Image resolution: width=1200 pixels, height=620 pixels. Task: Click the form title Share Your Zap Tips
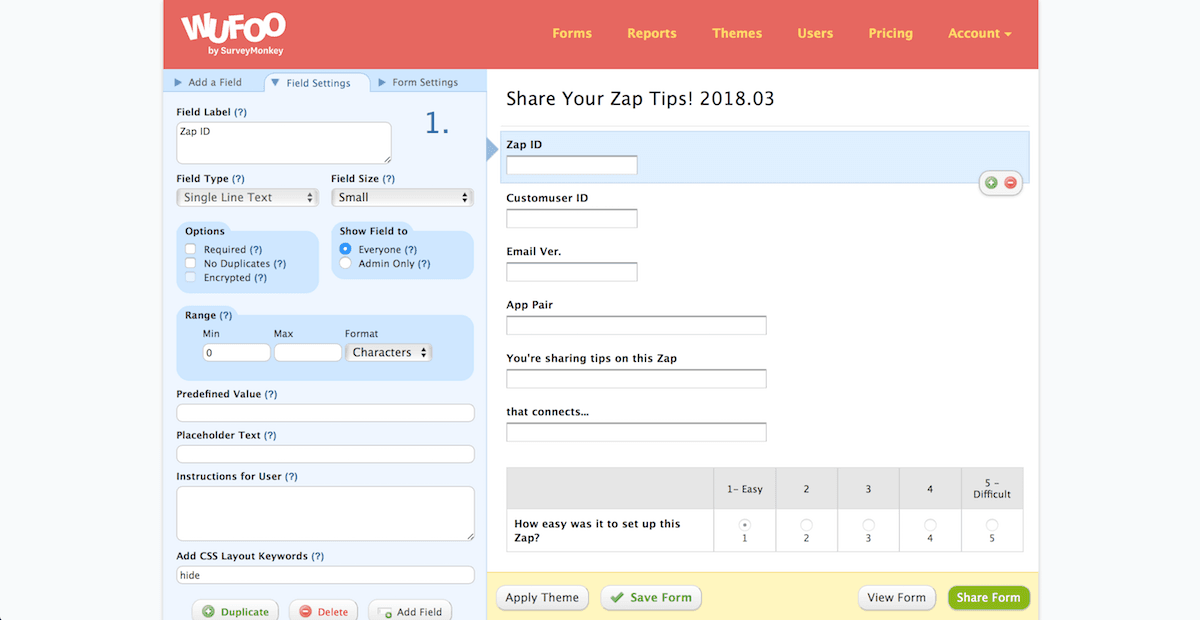(x=640, y=99)
